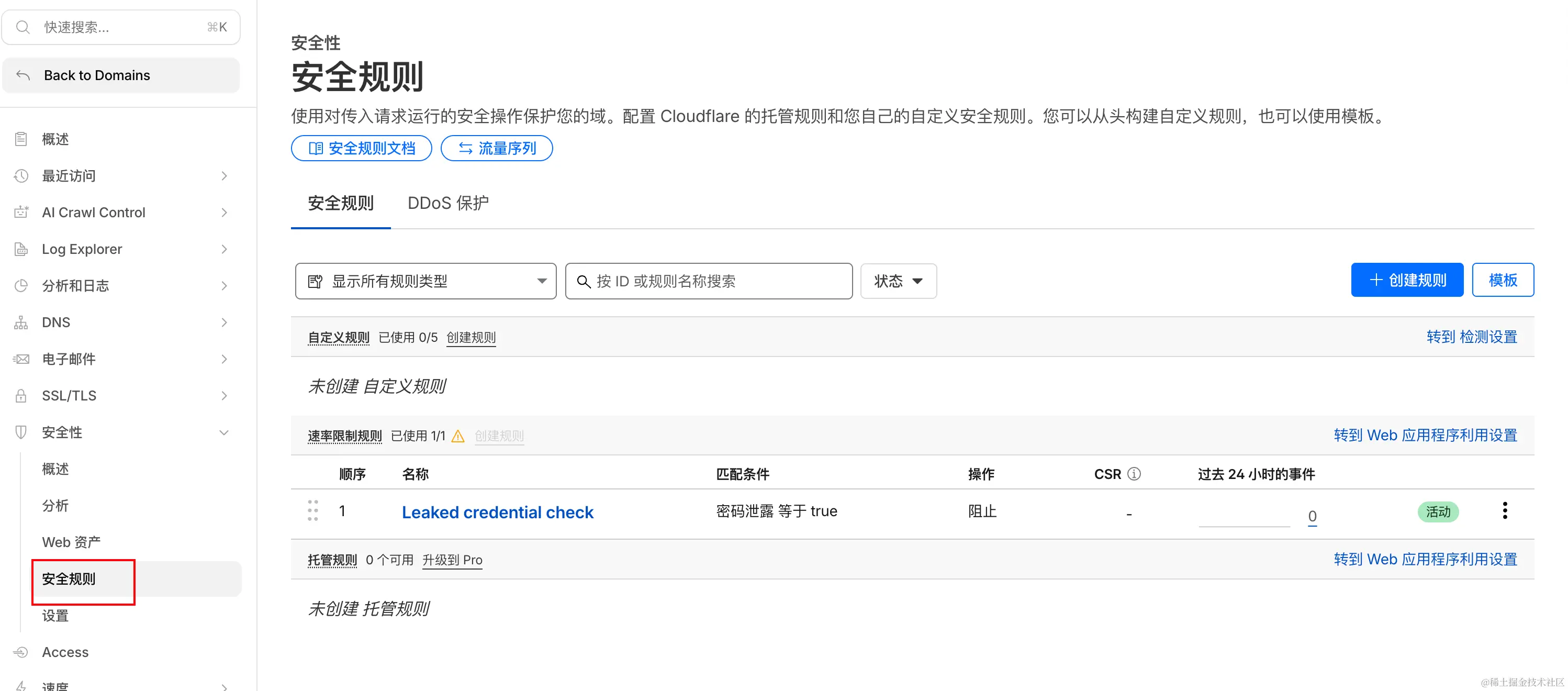Click the three-dot menu on Leaked credential row
This screenshot has width=1568, height=691.
1504,510
